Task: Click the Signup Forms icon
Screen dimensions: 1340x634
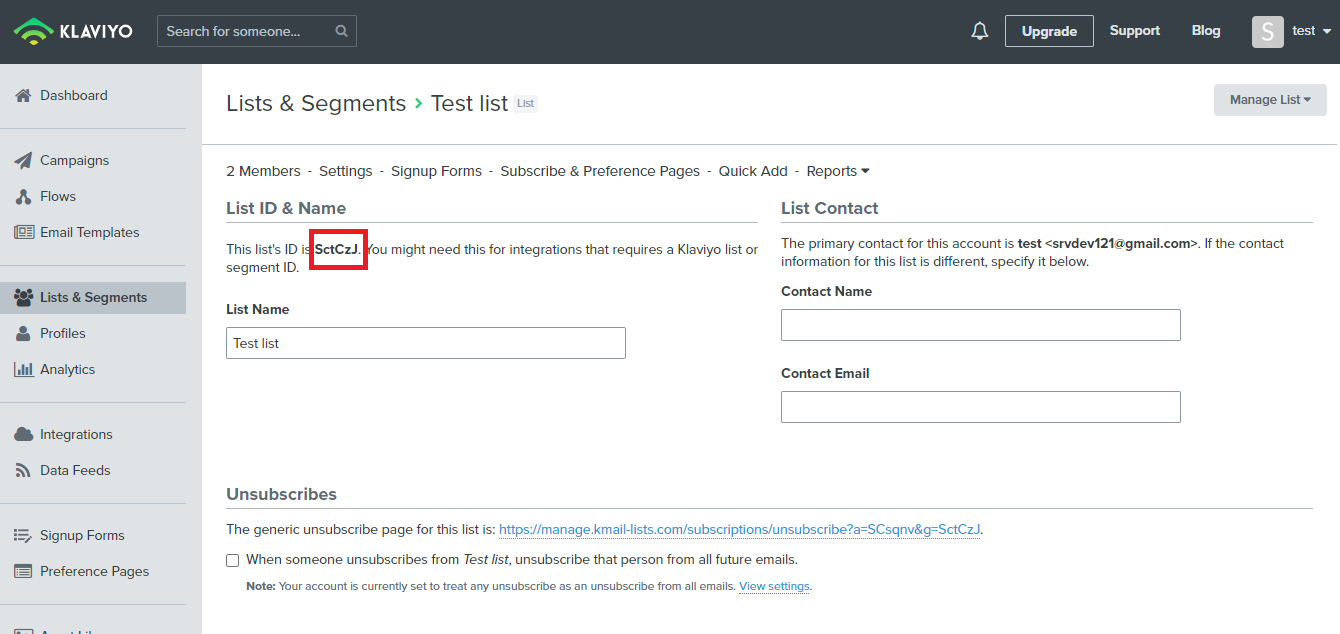Action: coord(24,536)
